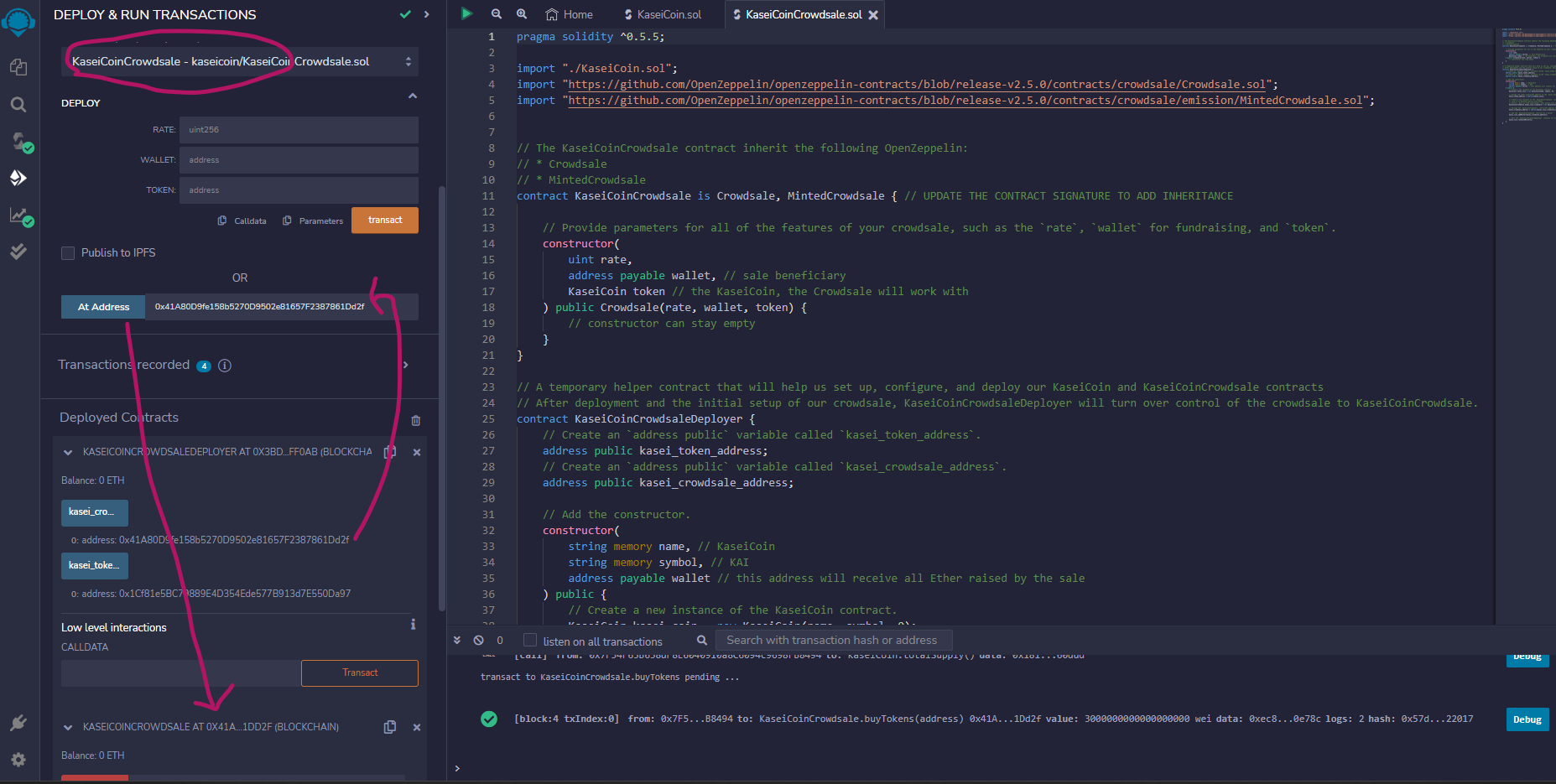Open Crowdsale.sol GitHub import link
Screen dimensions: 1556x784
pyautogui.click(x=918, y=85)
